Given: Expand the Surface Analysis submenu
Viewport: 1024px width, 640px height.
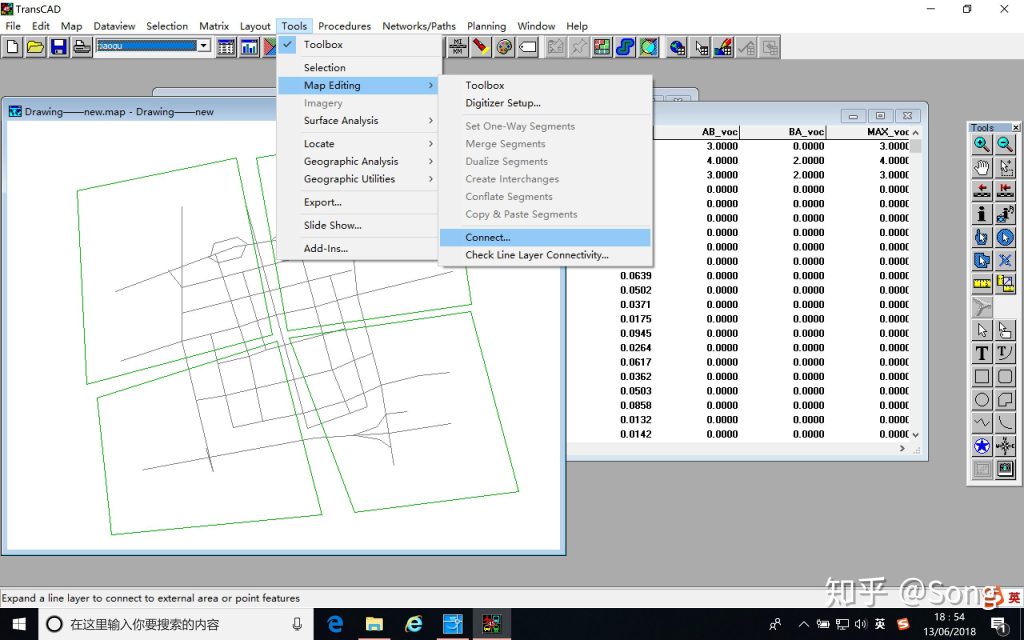Looking at the screenshot, I should 358,121.
